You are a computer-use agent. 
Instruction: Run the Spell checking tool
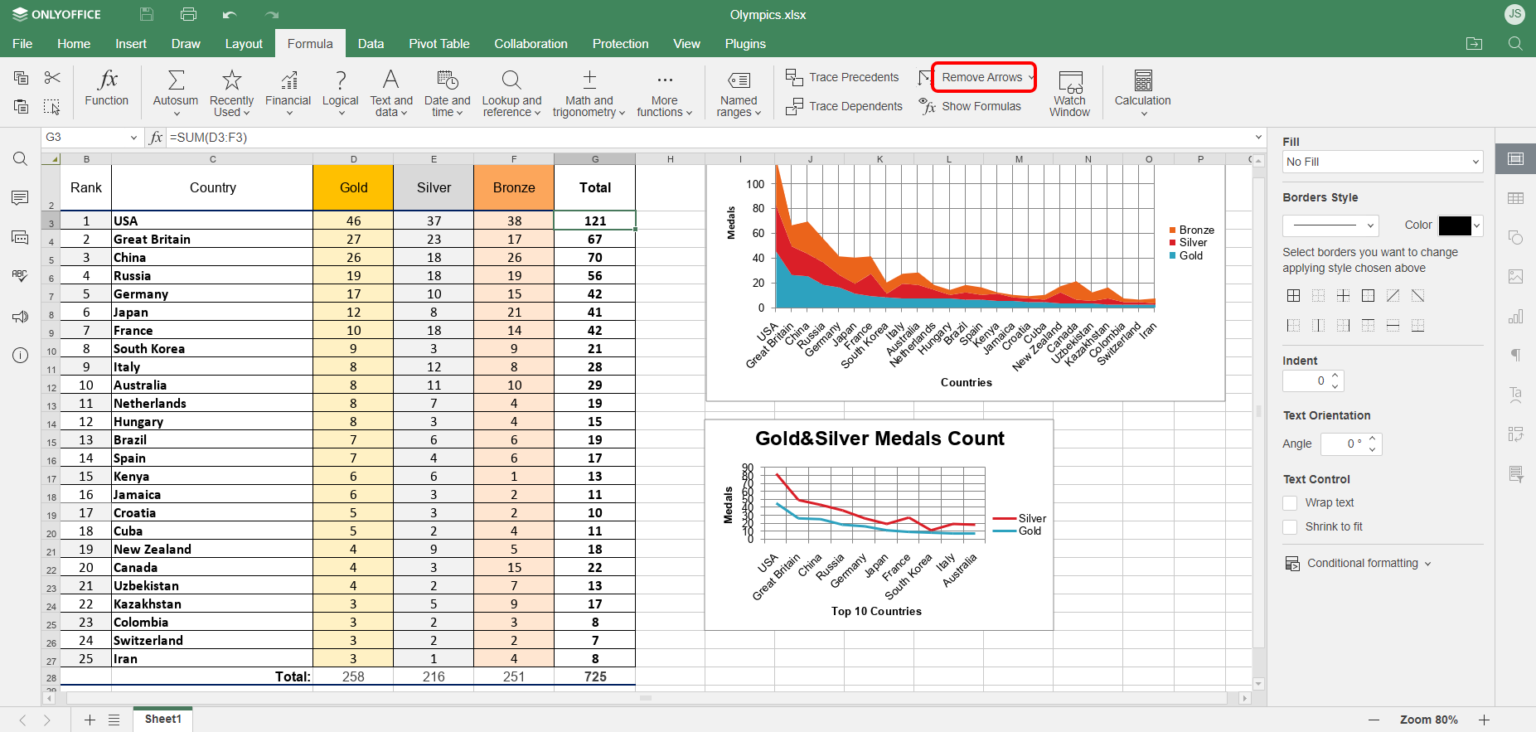click(19, 277)
